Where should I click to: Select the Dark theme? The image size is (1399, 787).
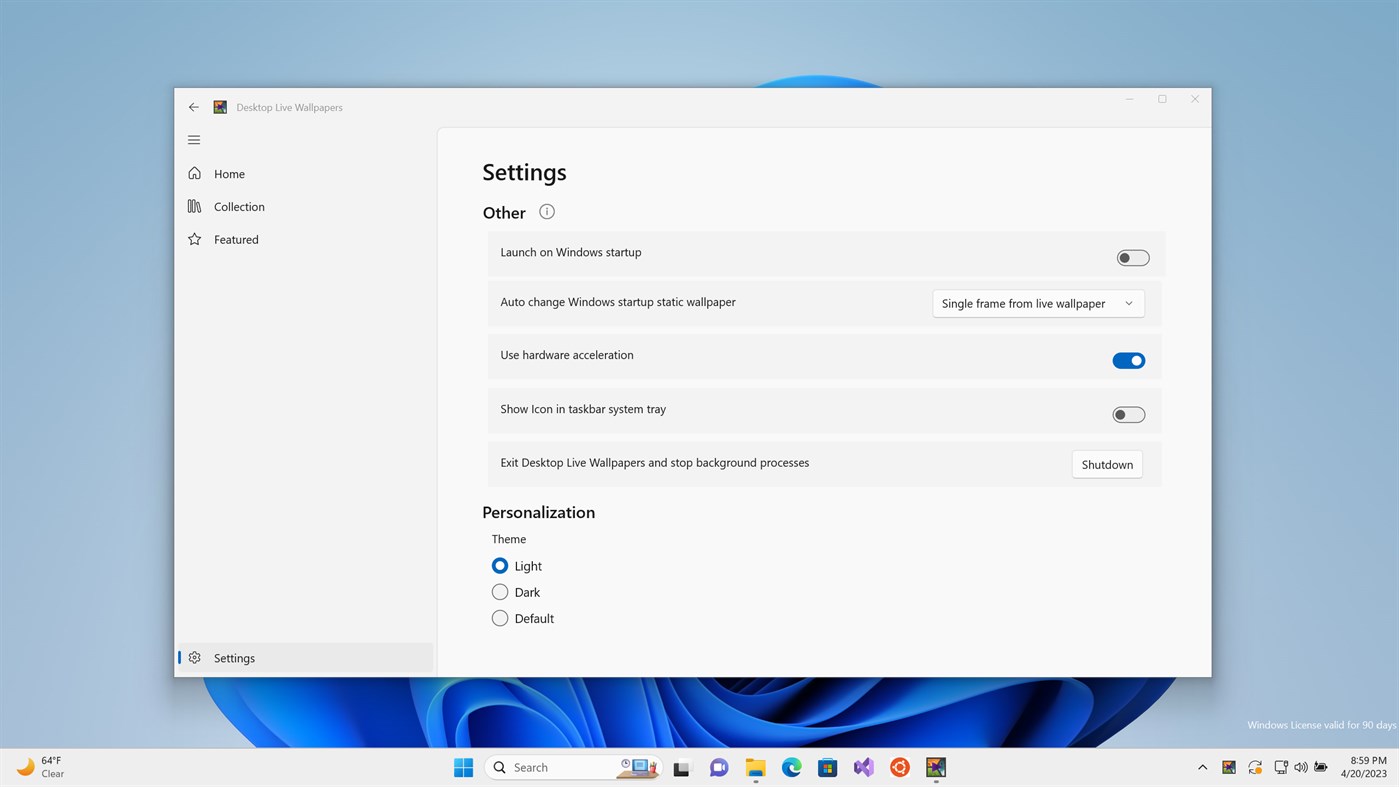499,591
